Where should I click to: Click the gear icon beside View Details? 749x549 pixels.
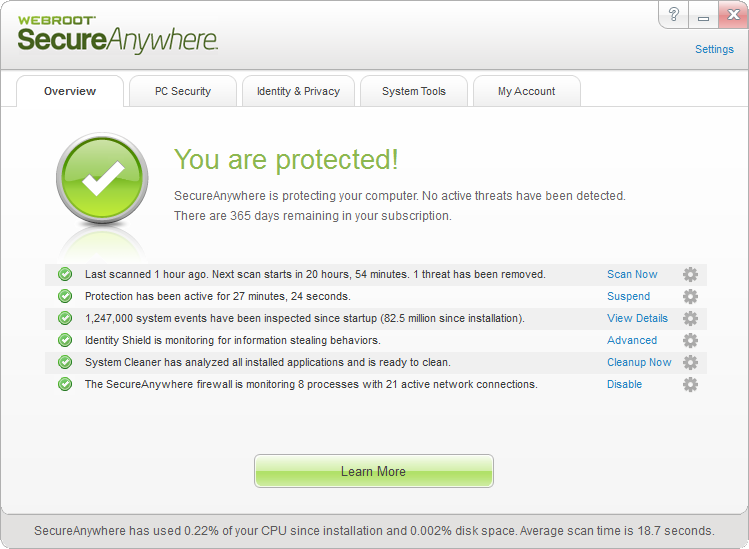coord(690,318)
